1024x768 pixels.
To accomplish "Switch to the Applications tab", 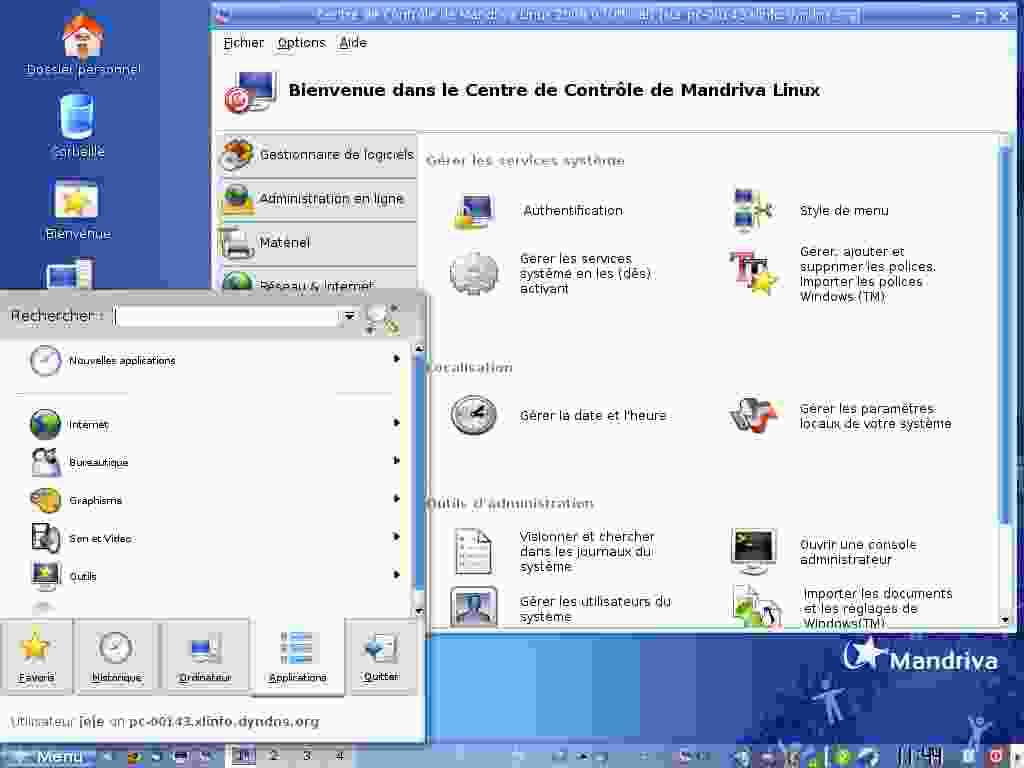I will tap(297, 655).
